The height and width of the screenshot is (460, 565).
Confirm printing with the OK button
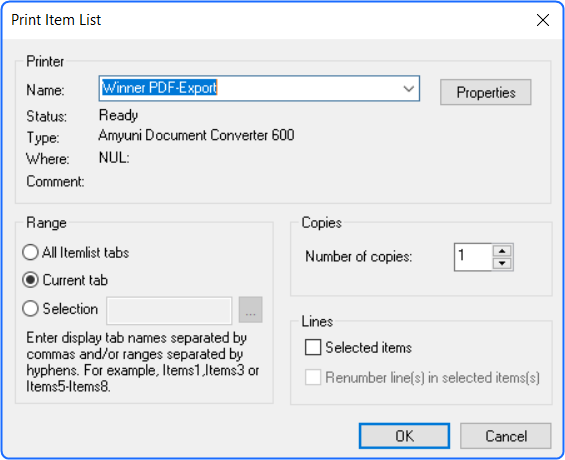404,436
